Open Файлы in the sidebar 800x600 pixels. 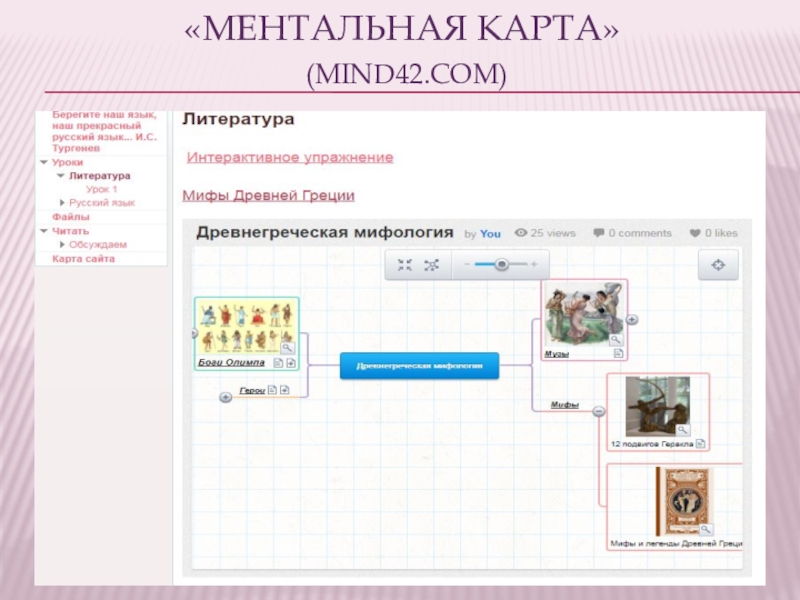(70, 217)
